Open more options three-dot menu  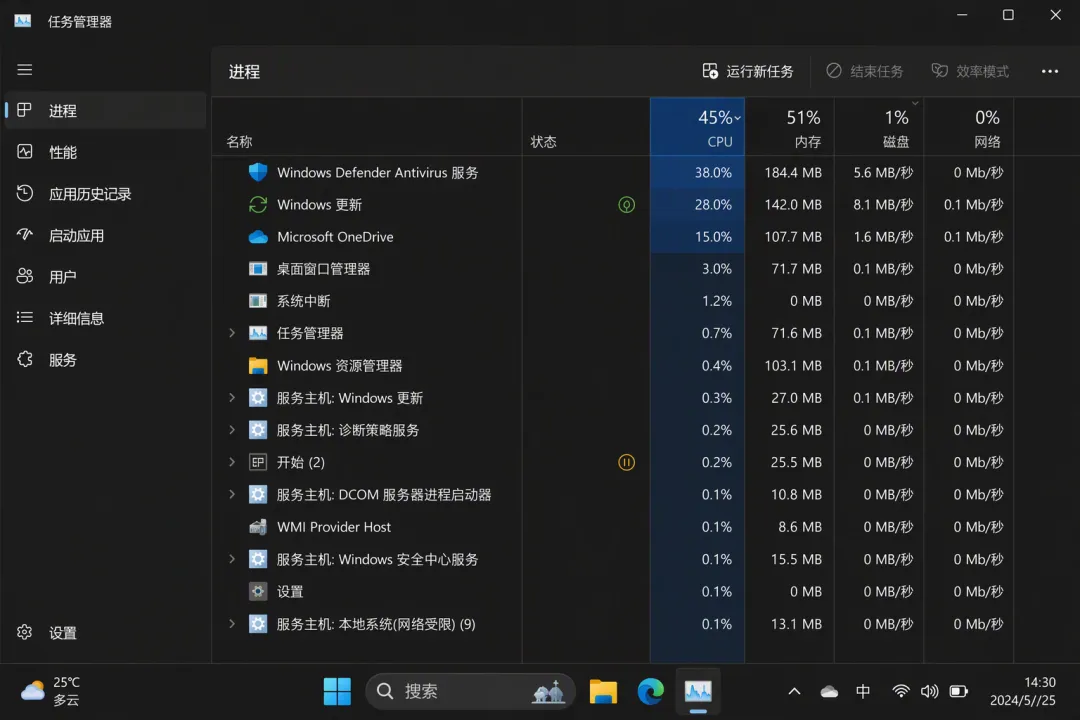click(x=1049, y=71)
